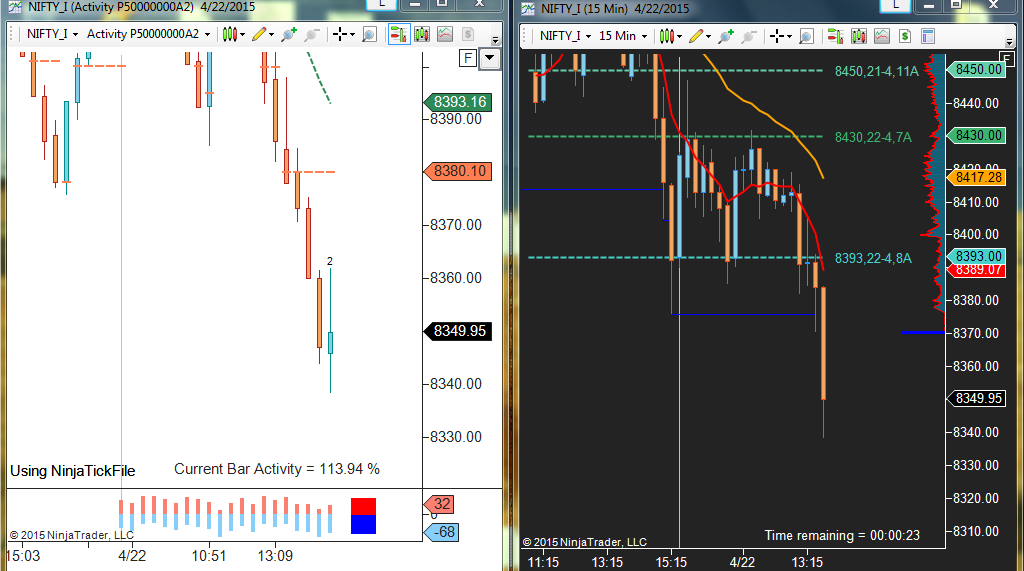Expand chart style arrow in Activity window

tap(242, 35)
